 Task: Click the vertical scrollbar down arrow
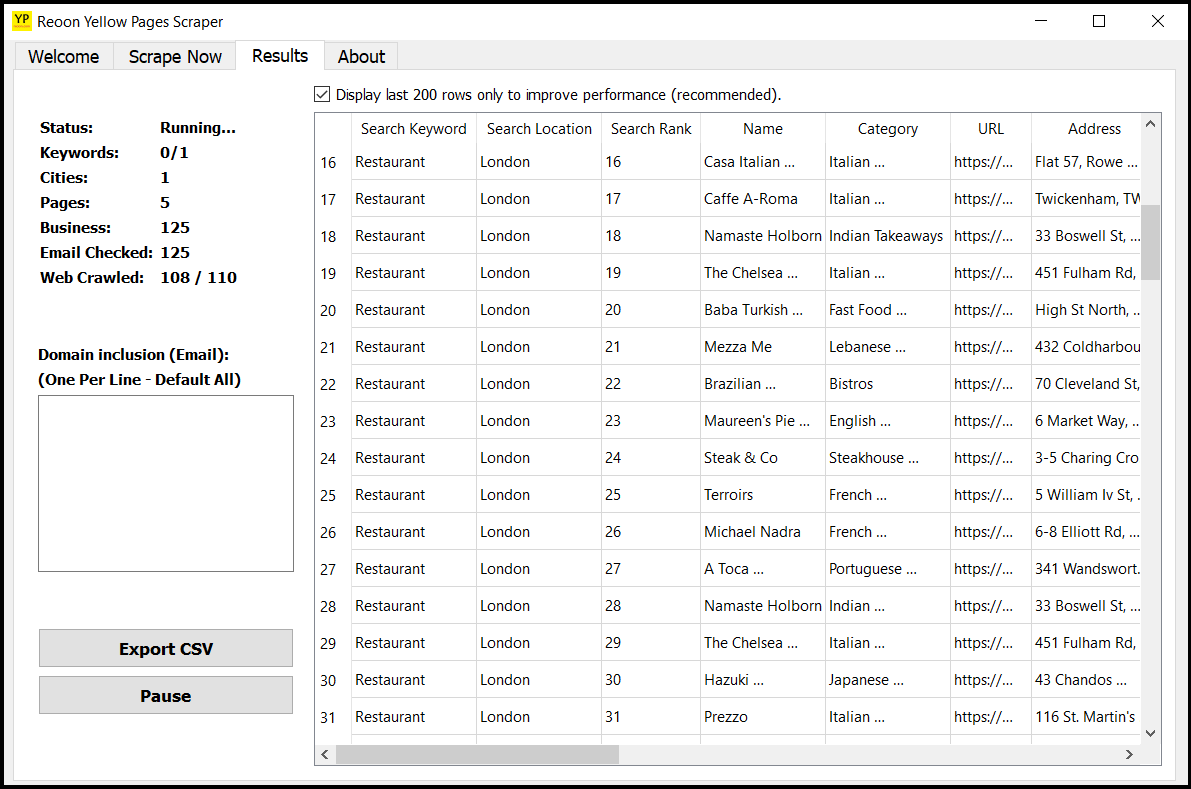coord(1150,733)
